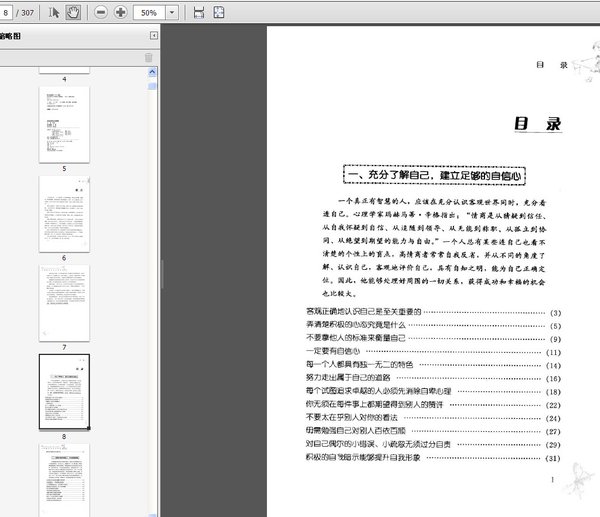Image resolution: width=600 pixels, height=517 pixels.
Task: Click contents entry ending with page (3)
Action: [x=434, y=312]
